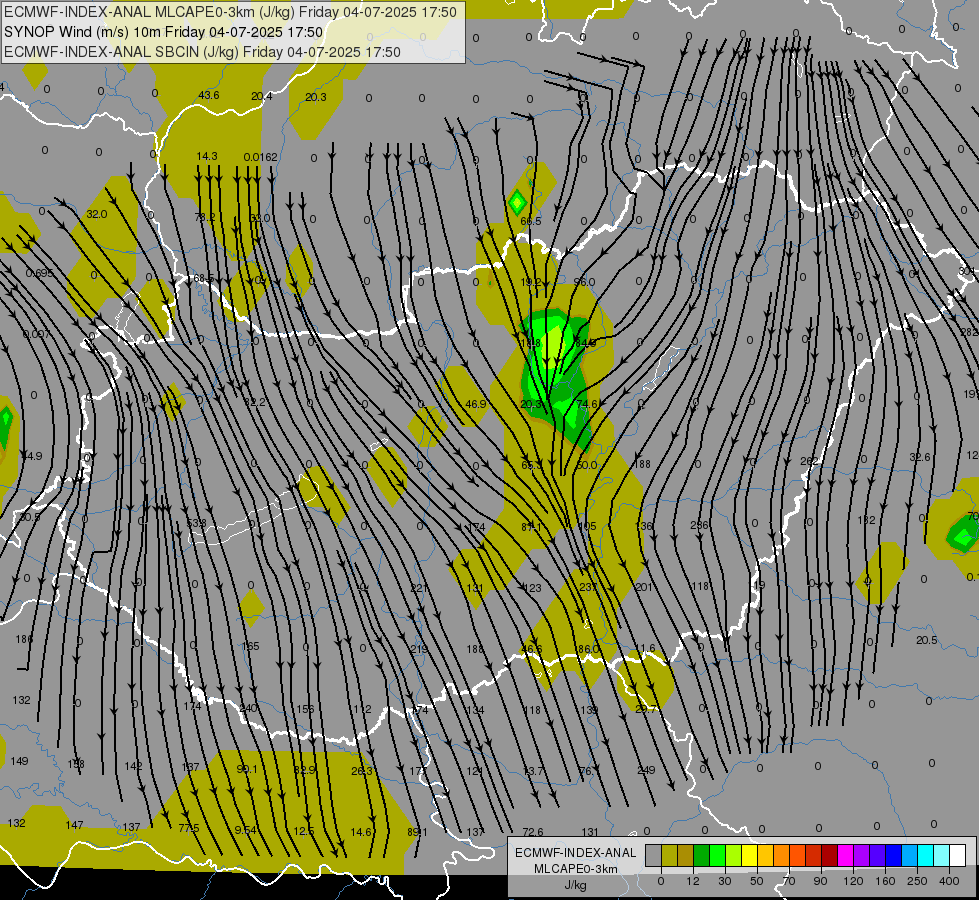Image resolution: width=979 pixels, height=900 pixels.
Task: Click the map value '0.695'
Action: (40, 273)
